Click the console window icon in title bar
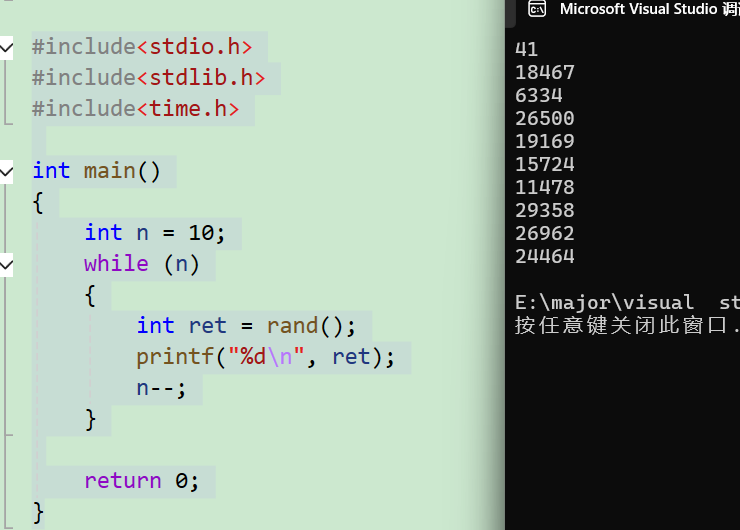The width and height of the screenshot is (740, 530). [x=537, y=9]
